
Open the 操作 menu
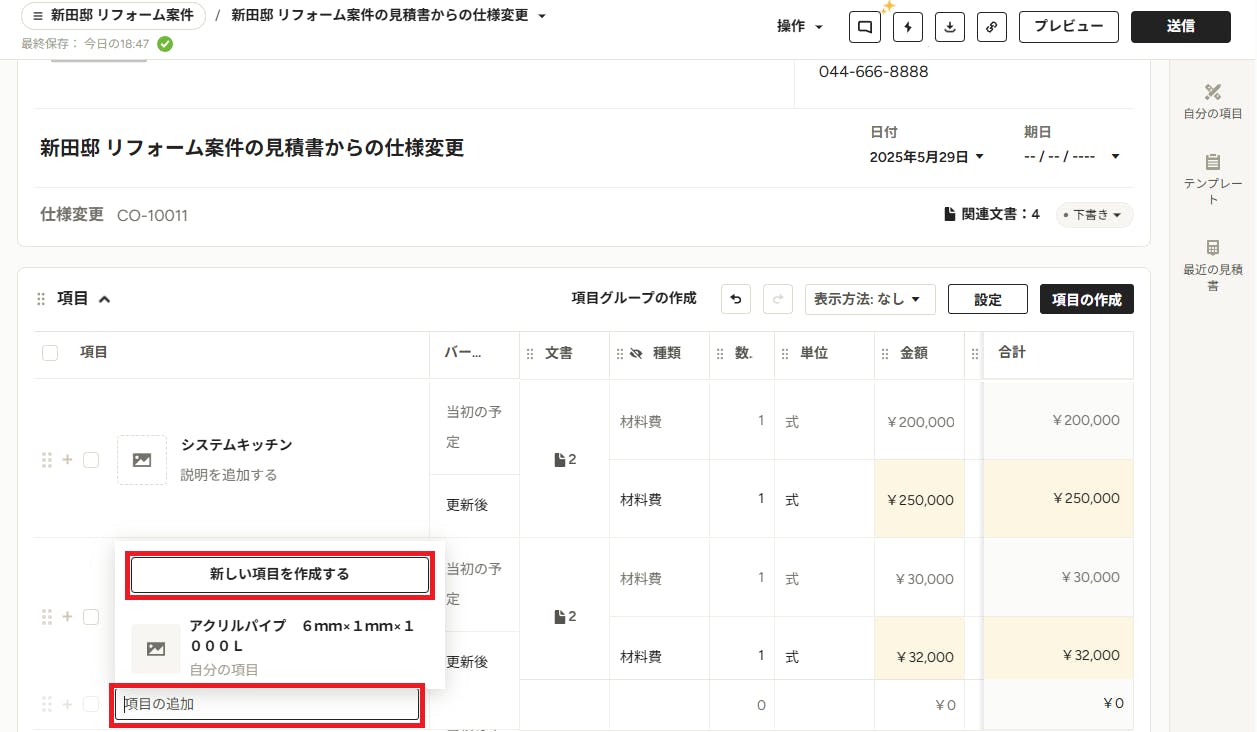coord(800,27)
